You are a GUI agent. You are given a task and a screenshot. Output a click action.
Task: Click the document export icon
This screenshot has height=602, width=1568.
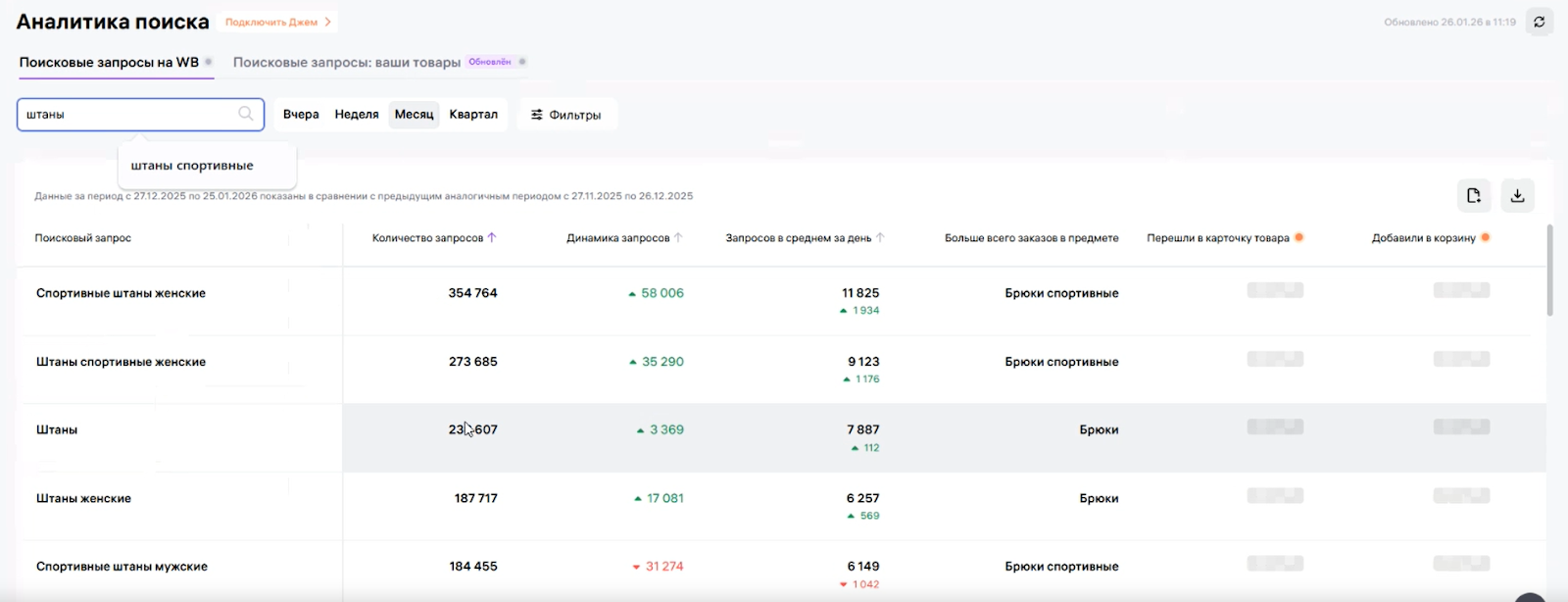click(x=1473, y=196)
